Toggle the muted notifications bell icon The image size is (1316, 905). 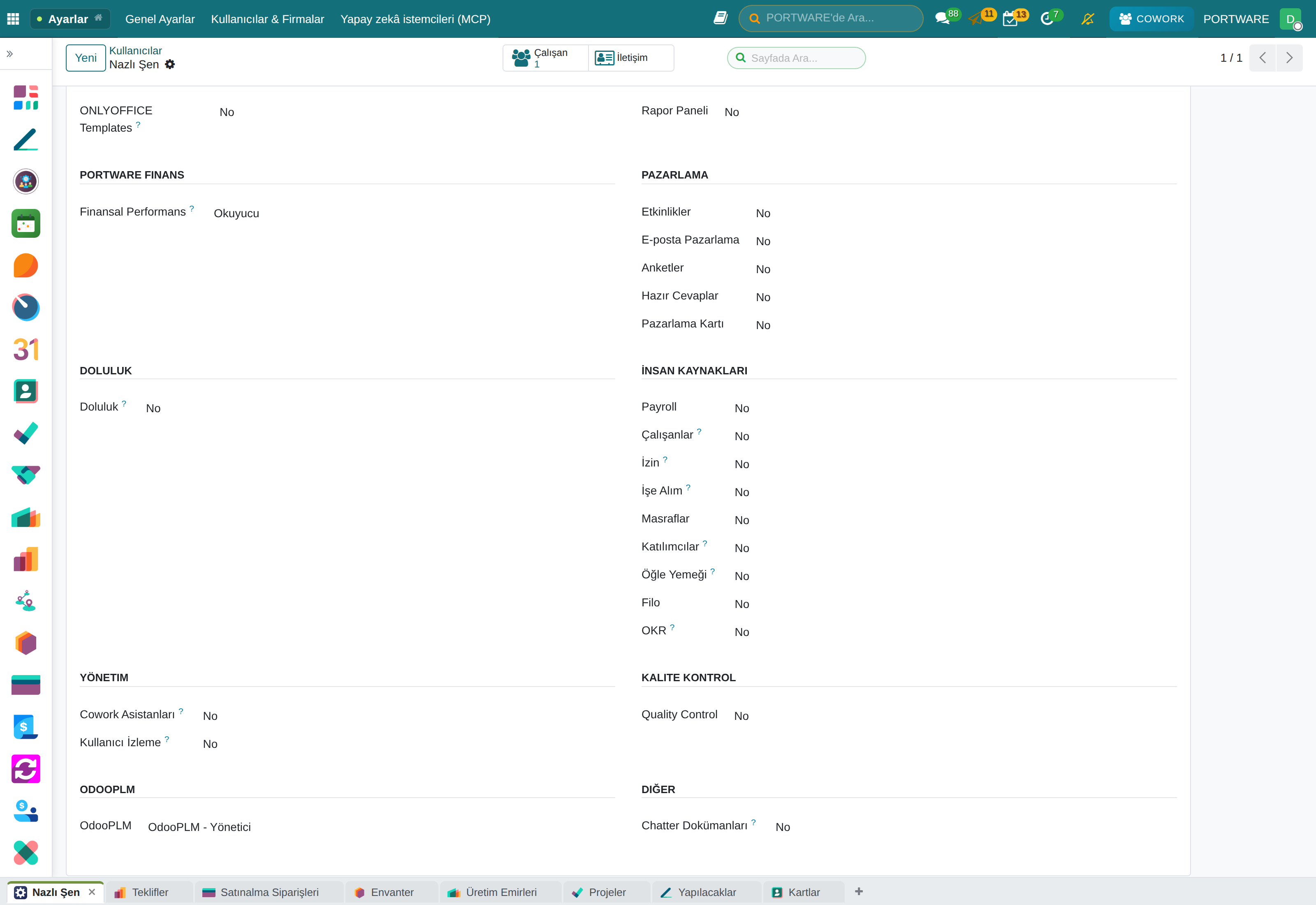pyautogui.click(x=1087, y=19)
